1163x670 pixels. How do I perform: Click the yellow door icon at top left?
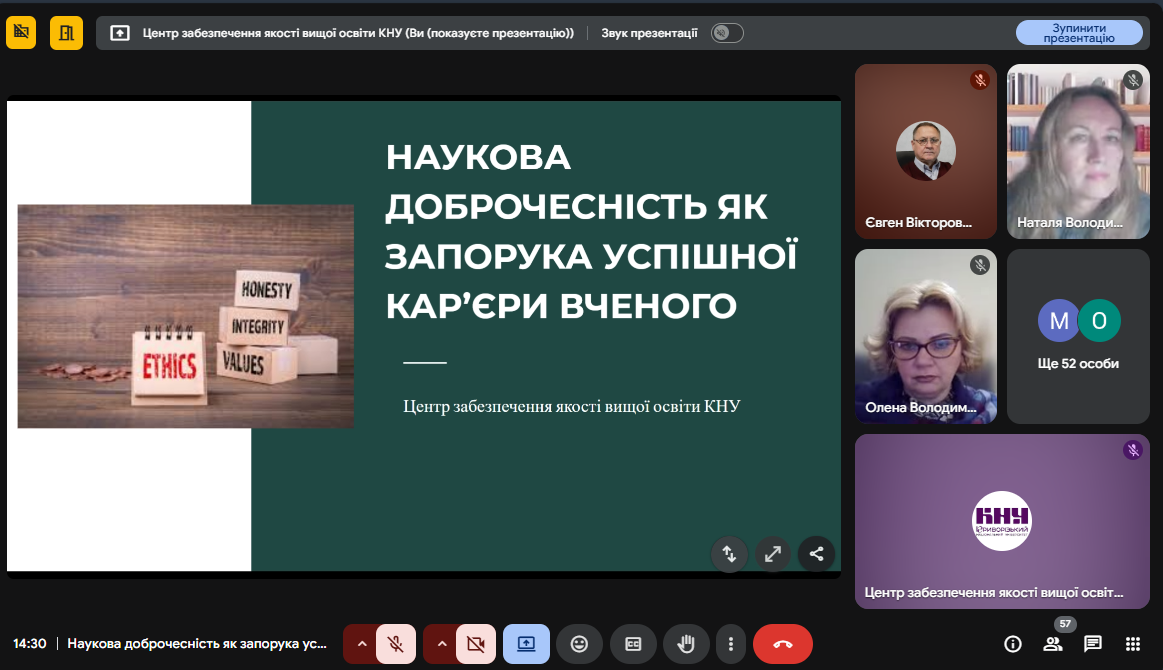pyautogui.click(x=66, y=33)
